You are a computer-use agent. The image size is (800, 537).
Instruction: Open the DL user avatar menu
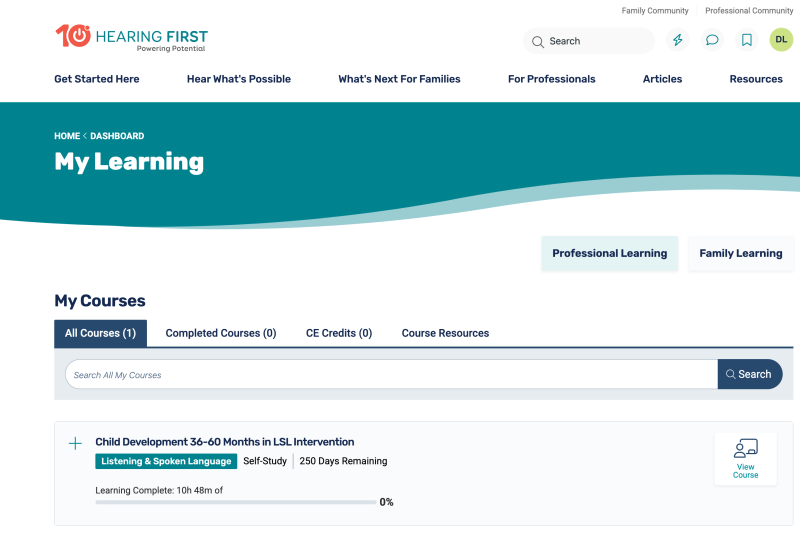coord(781,40)
